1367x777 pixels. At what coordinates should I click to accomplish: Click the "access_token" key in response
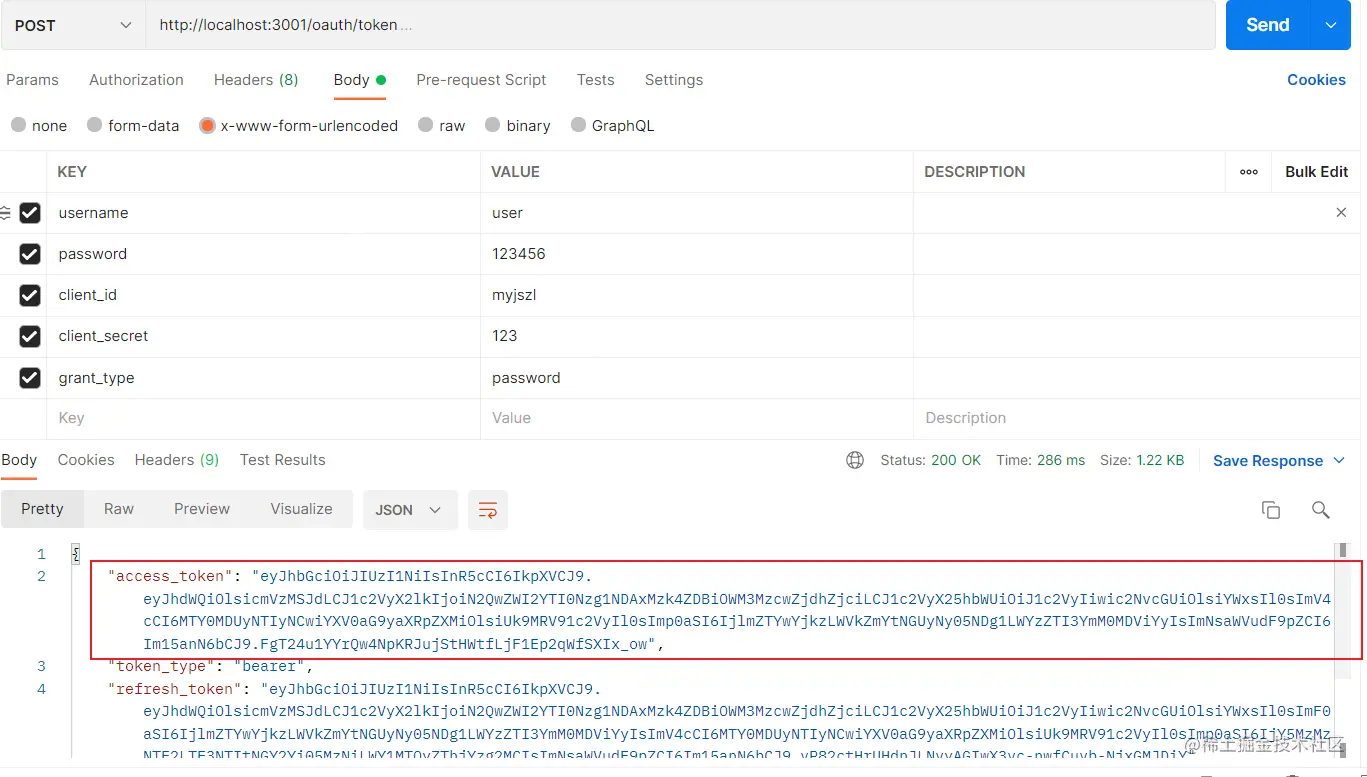(171, 576)
